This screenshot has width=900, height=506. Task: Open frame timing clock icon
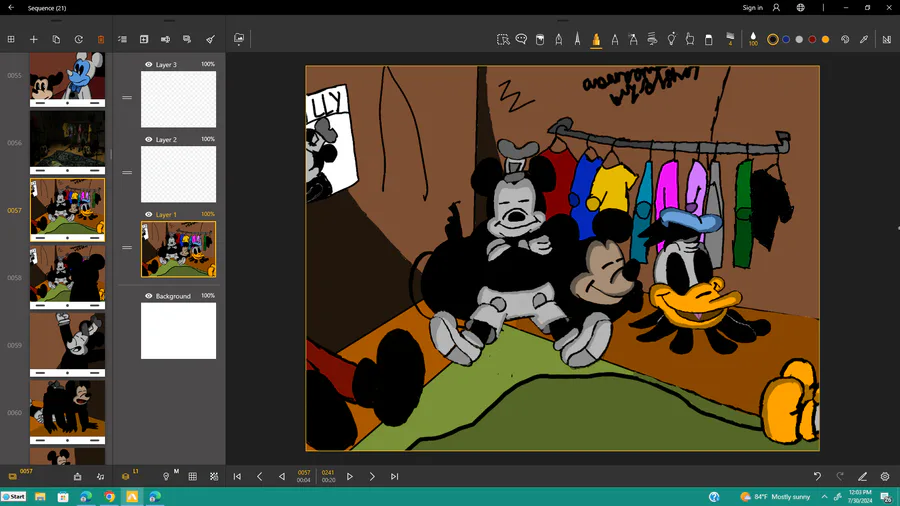pyautogui.click(x=79, y=40)
